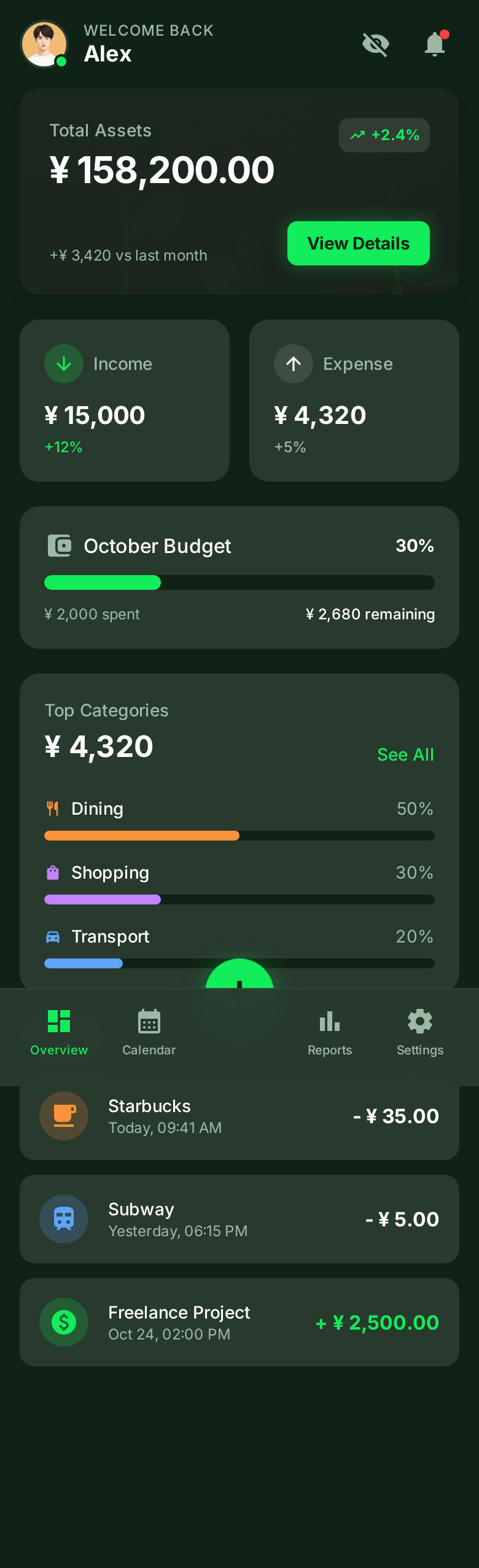Click the Dining fork-and-knife icon
The image size is (479, 1568).
(x=53, y=809)
